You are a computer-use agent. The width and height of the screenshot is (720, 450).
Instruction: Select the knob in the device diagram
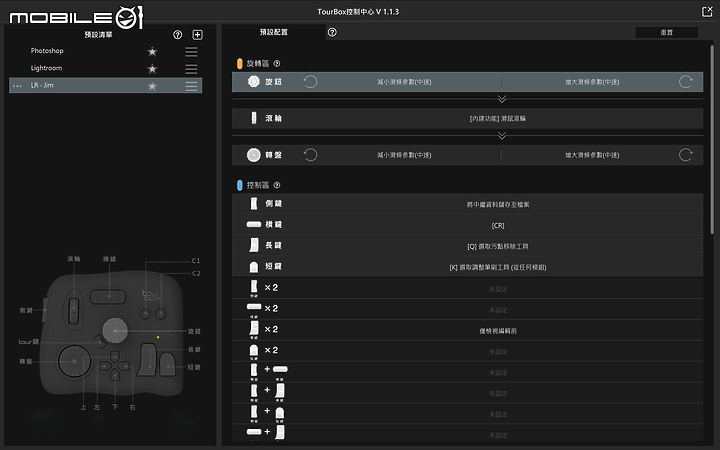[115, 331]
